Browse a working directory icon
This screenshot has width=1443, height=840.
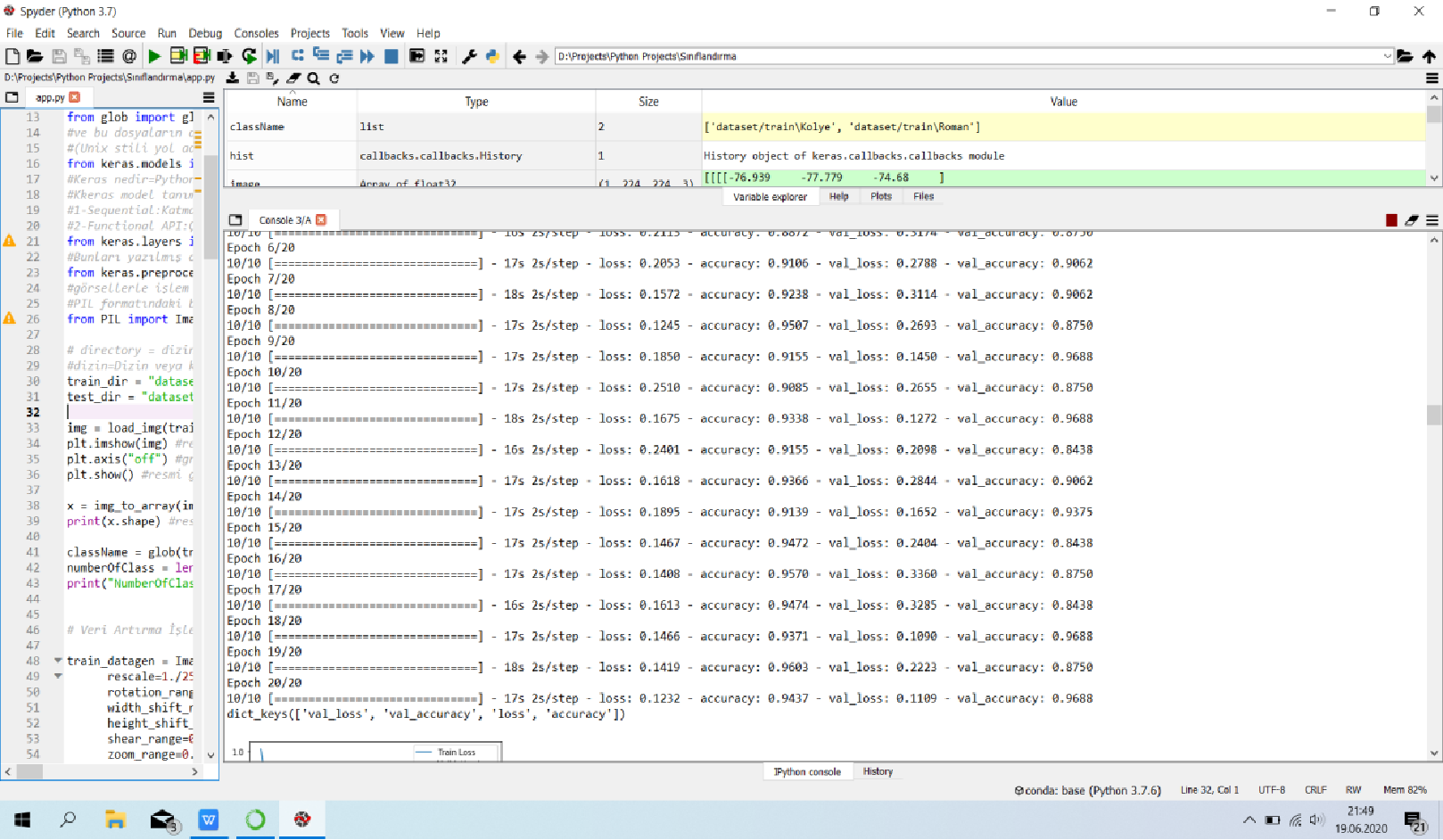pos(1405,56)
